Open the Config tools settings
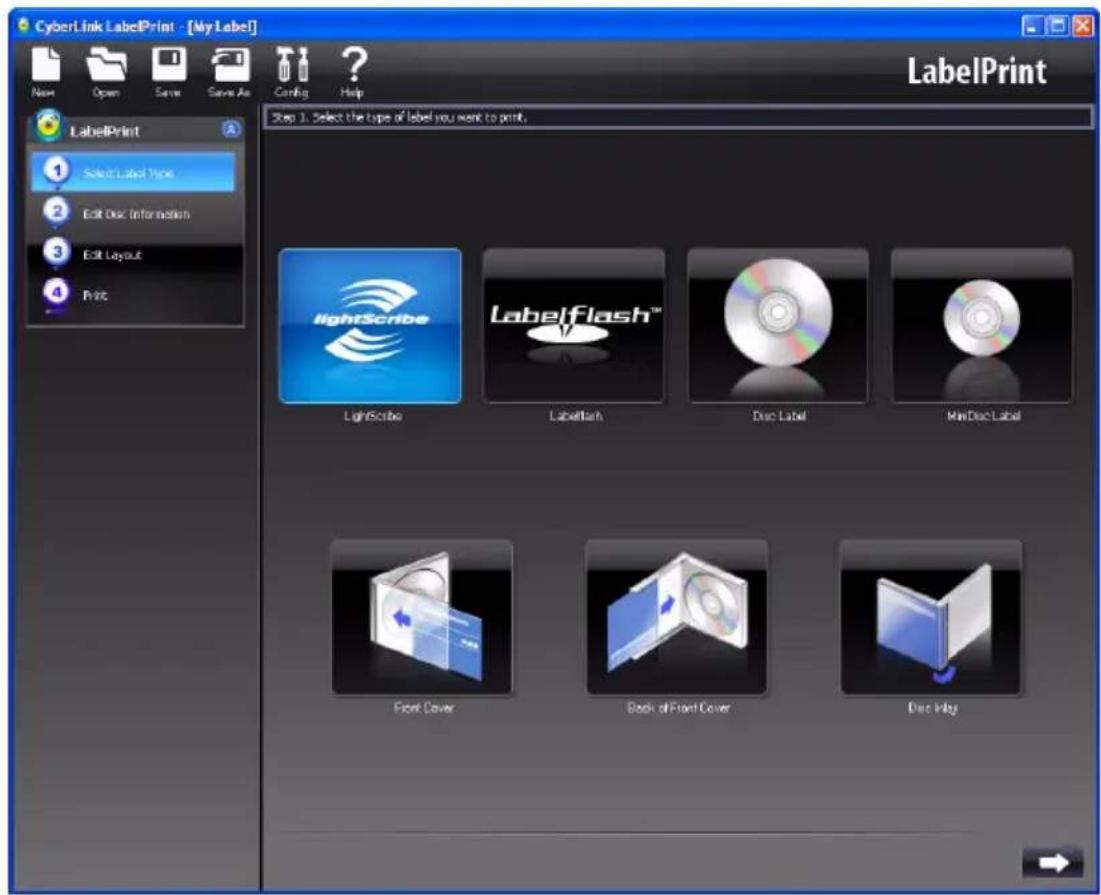Screen dimensions: 1101x895 pyautogui.click(x=291, y=72)
